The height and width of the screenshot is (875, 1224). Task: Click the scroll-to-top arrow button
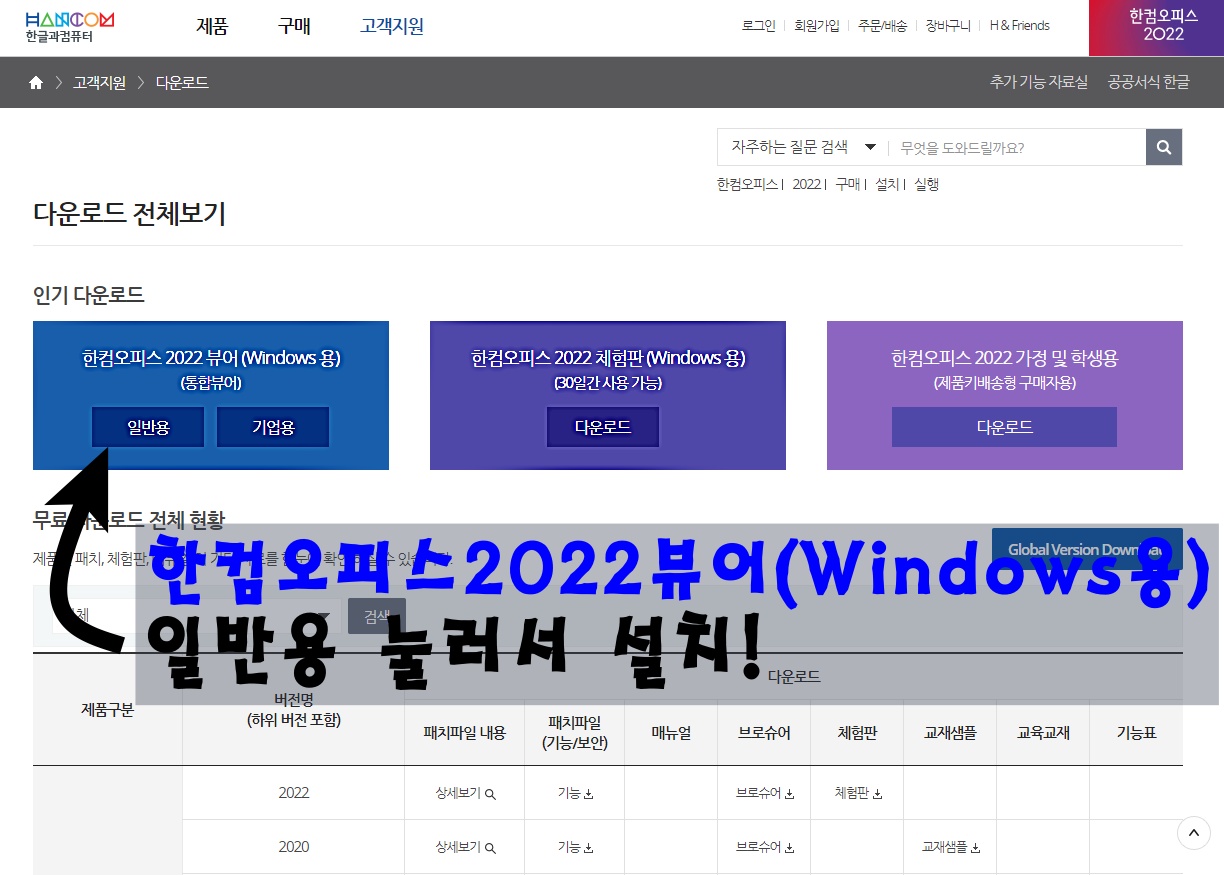tap(1193, 833)
